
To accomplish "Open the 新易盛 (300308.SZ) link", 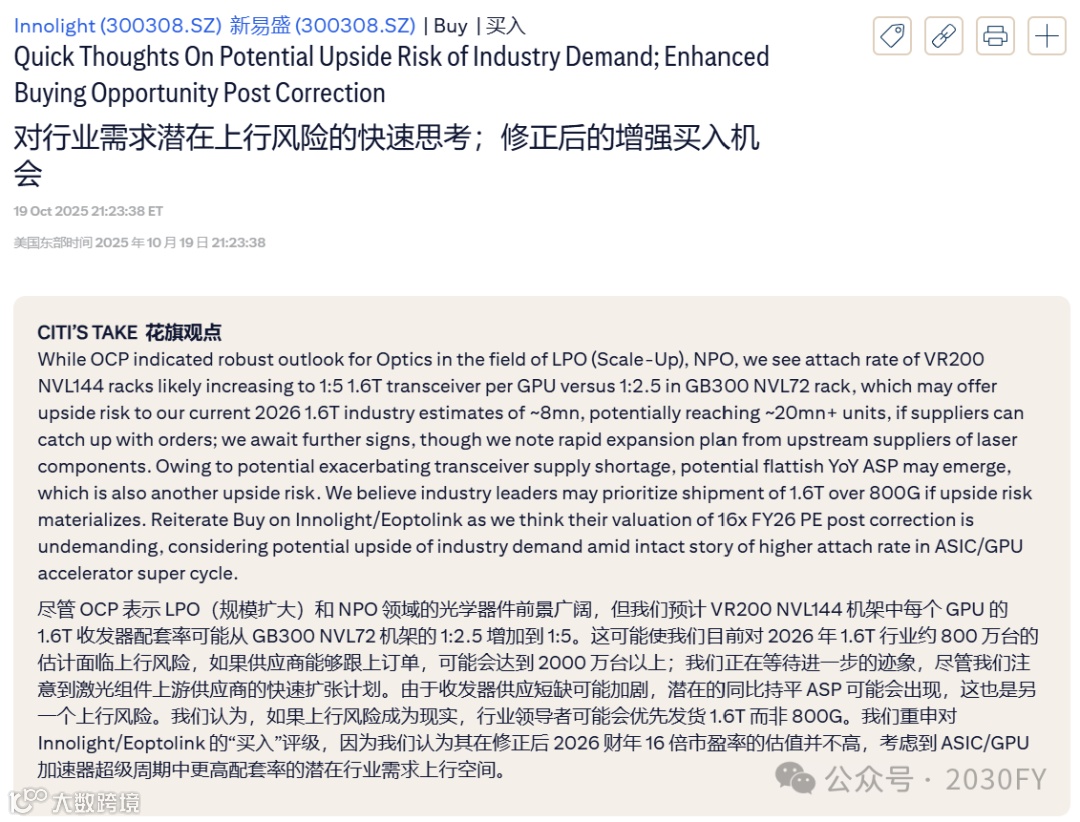I will coord(322,25).
